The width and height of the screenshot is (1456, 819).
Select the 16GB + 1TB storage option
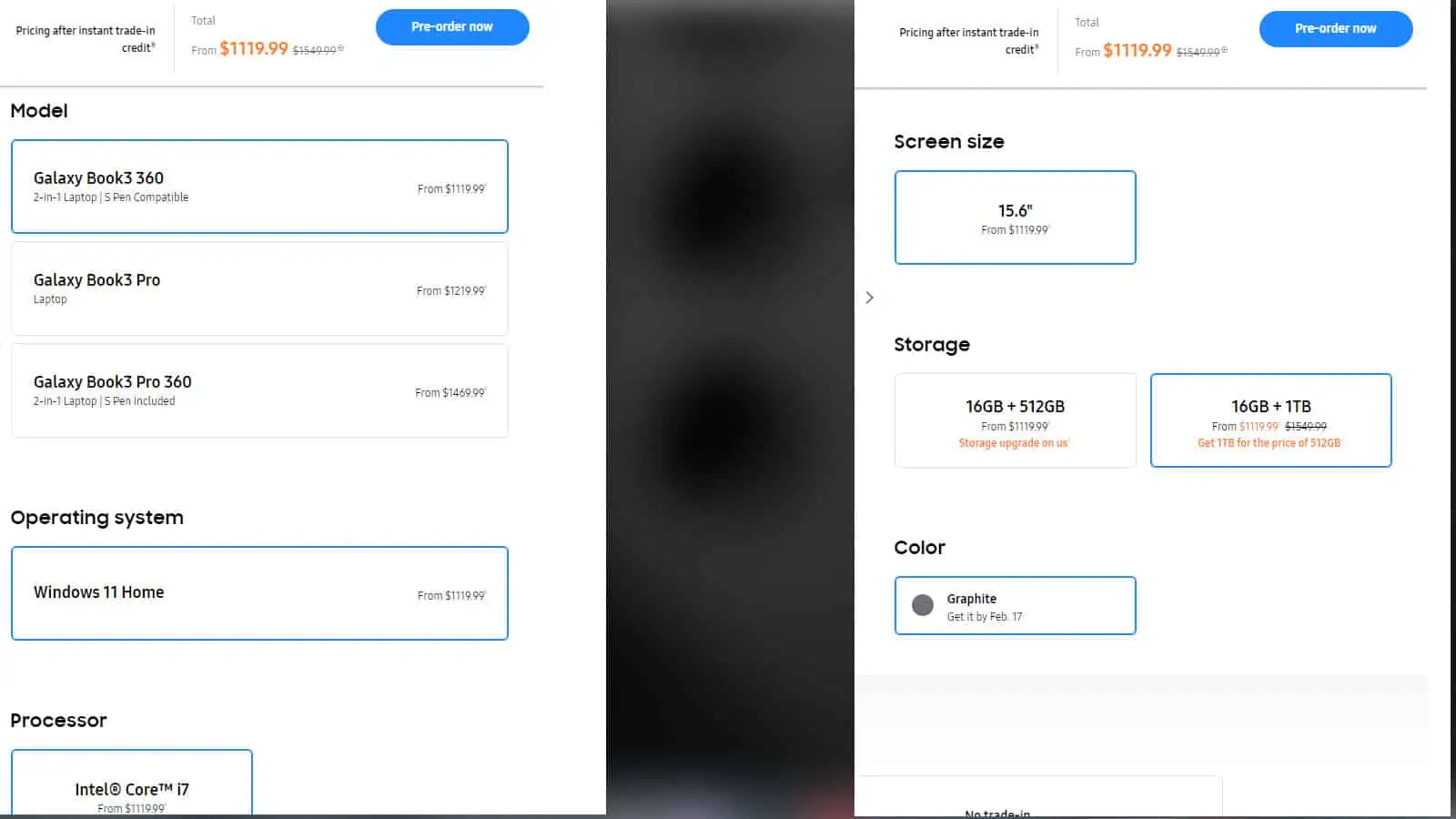coord(1271,420)
